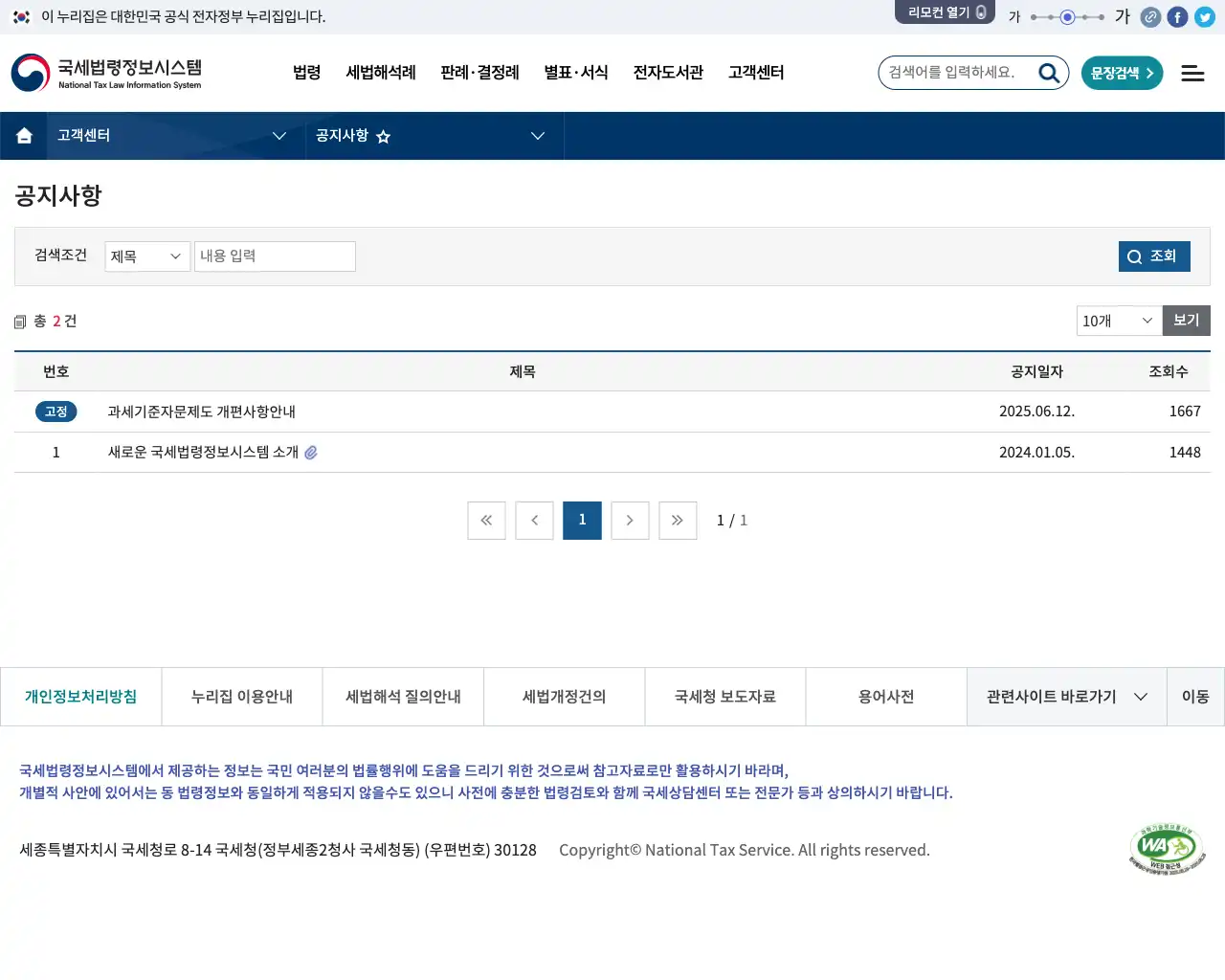The image size is (1225, 980).
Task: Open the 고객센터 top menu
Action: 756,73
